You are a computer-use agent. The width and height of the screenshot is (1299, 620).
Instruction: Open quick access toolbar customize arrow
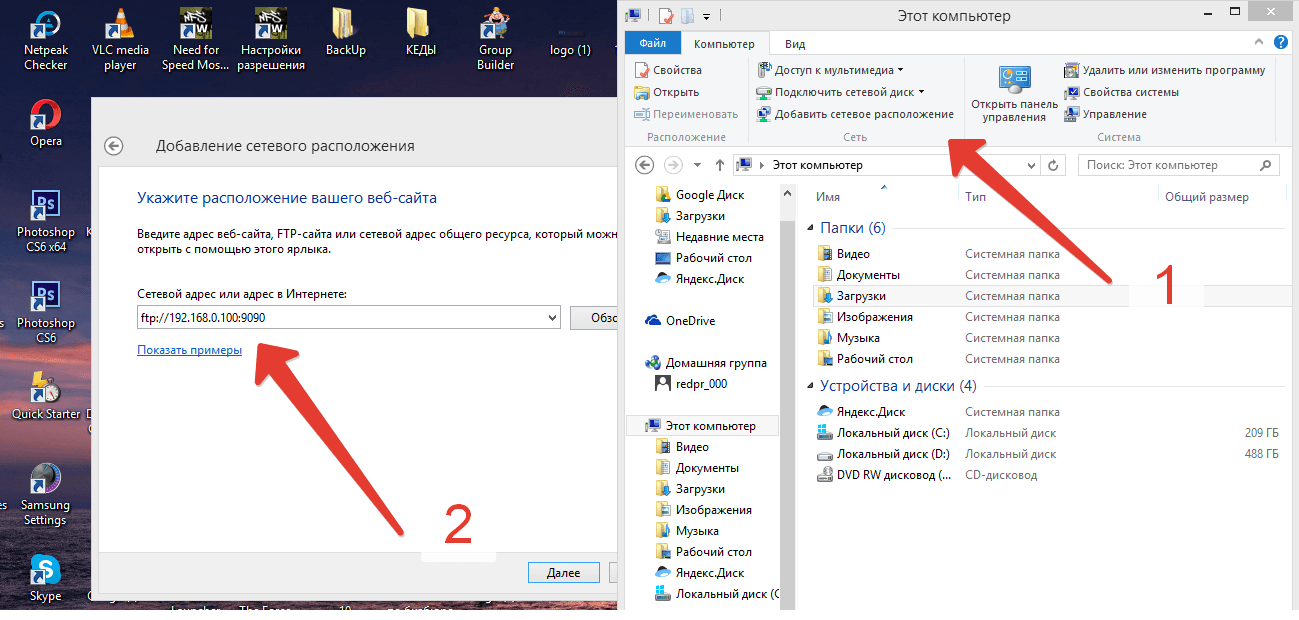(x=706, y=16)
